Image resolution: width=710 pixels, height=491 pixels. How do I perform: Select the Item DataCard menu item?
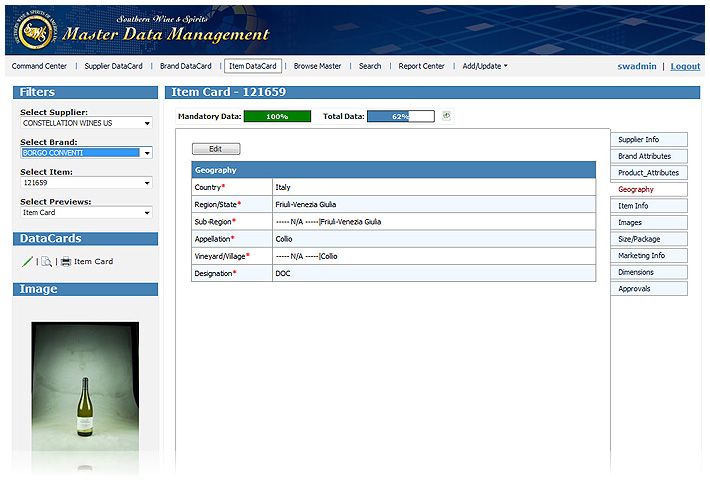tap(253, 66)
